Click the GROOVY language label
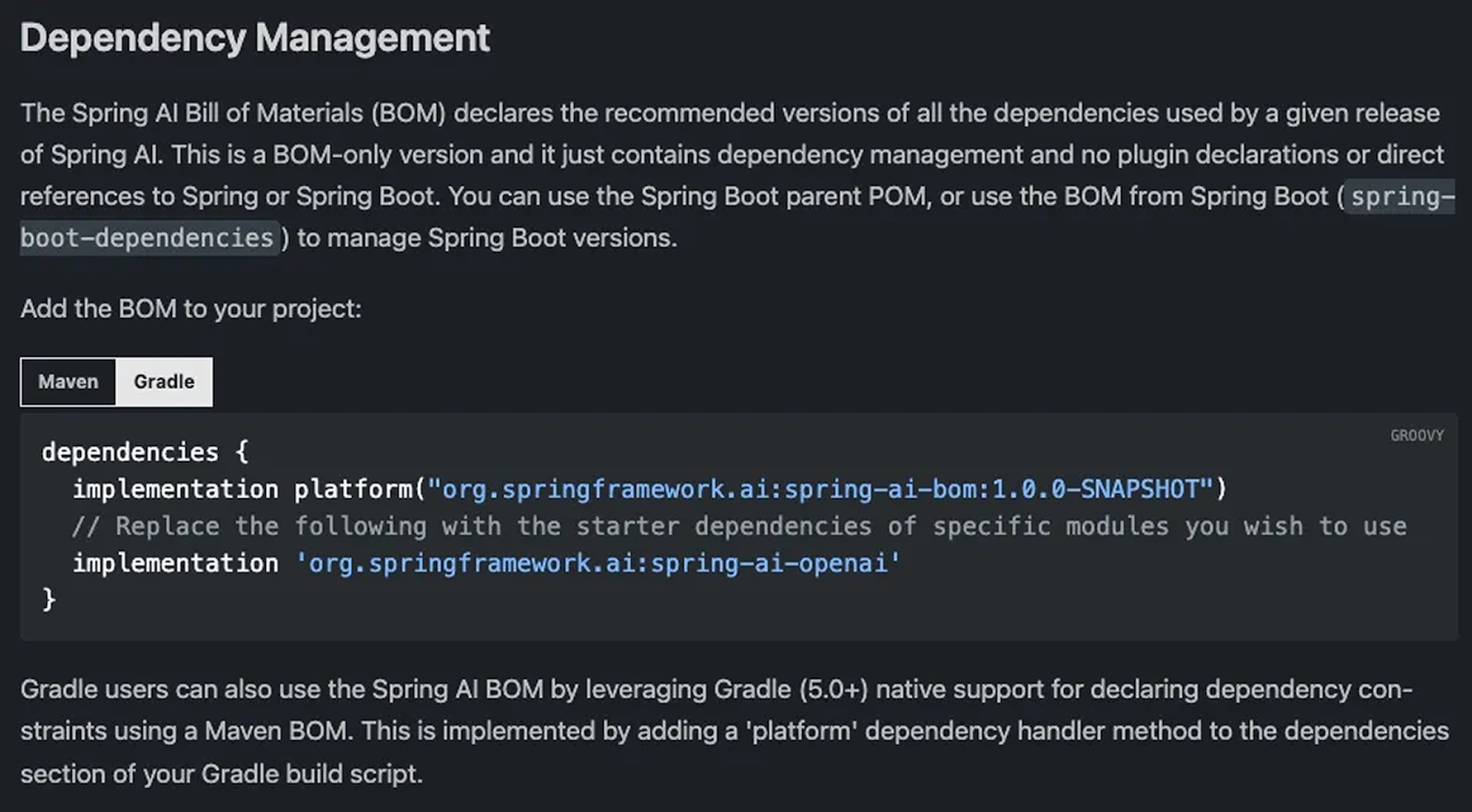 coord(1416,436)
